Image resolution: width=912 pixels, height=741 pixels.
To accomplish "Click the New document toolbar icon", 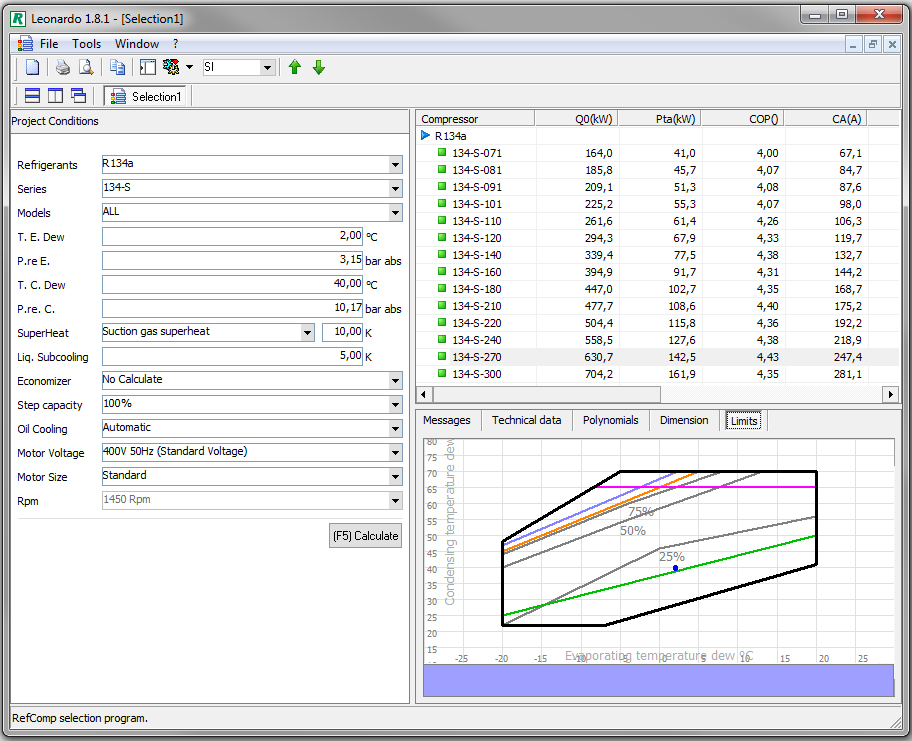I will 33,67.
